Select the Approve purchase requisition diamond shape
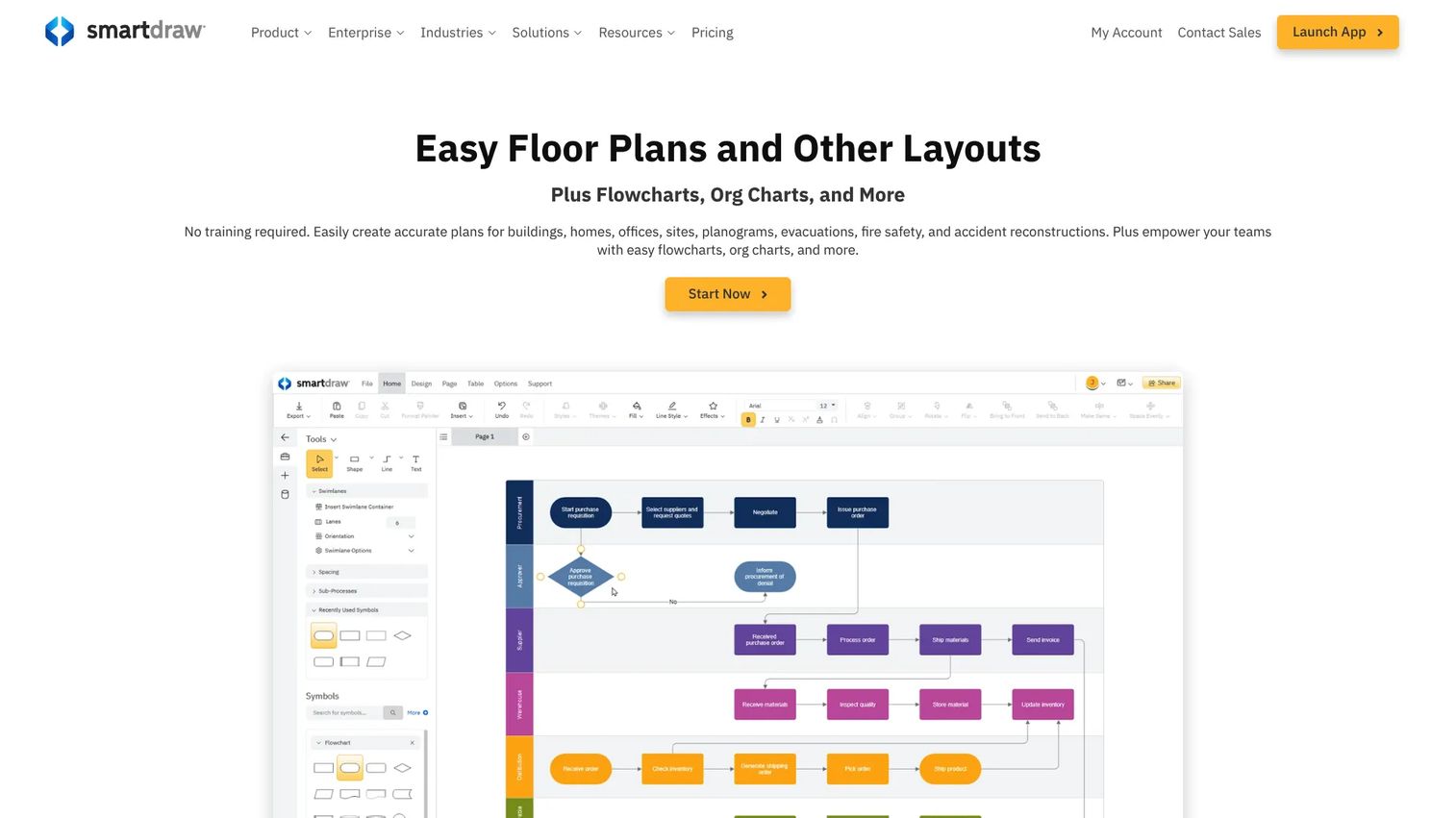Screen dimensions: 1456x818 click(x=581, y=577)
